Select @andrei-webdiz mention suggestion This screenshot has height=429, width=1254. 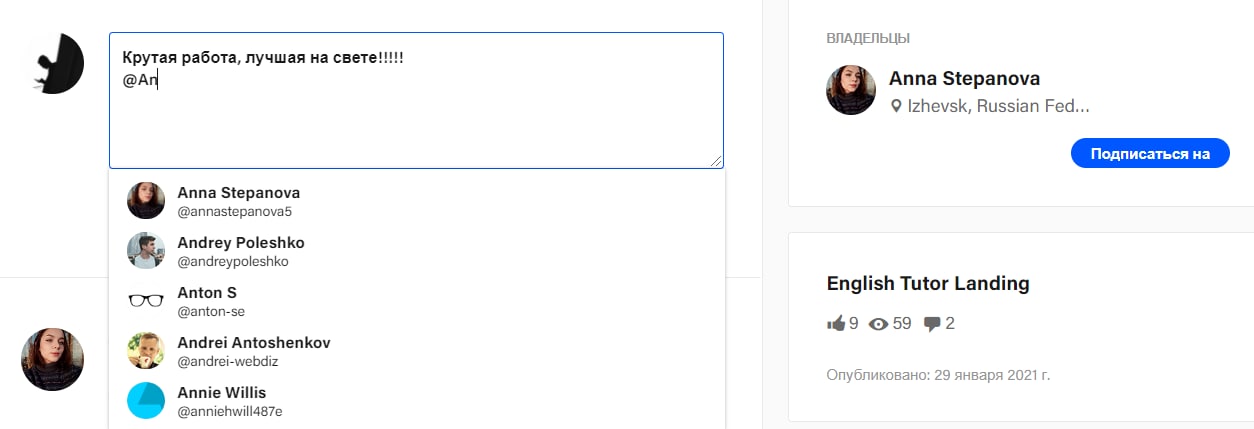click(x=226, y=361)
